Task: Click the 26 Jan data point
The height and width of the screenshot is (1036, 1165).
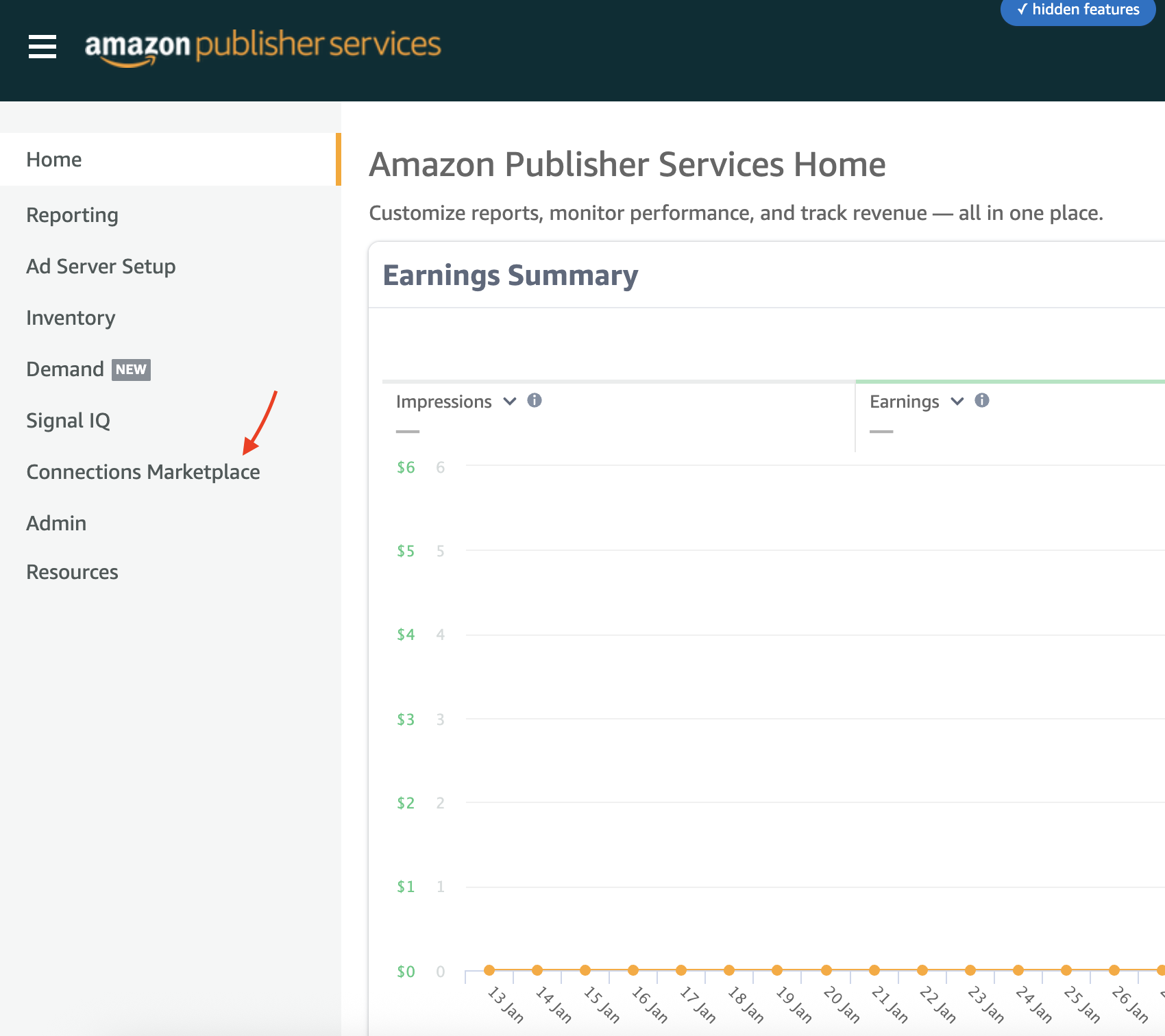Action: pyautogui.click(x=1114, y=970)
